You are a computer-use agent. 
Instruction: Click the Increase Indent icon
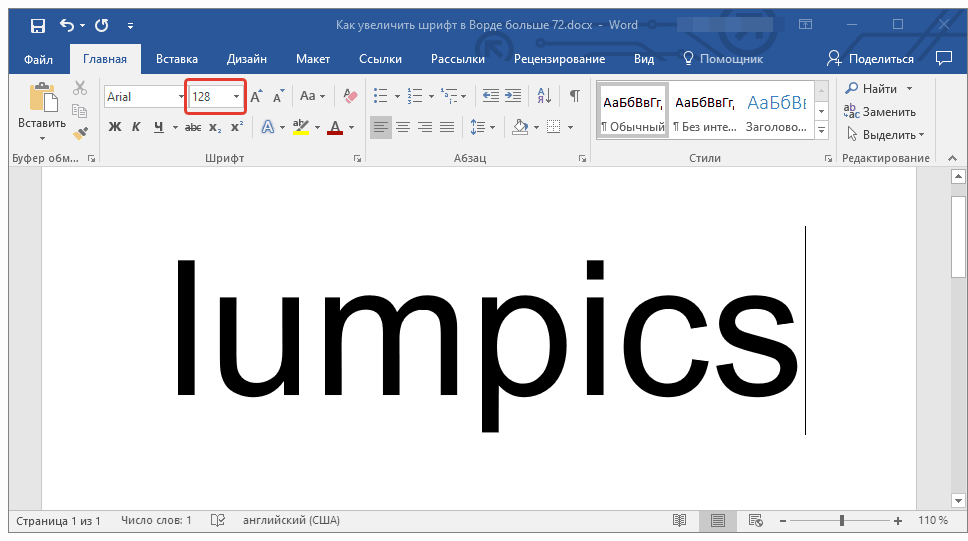coord(513,96)
